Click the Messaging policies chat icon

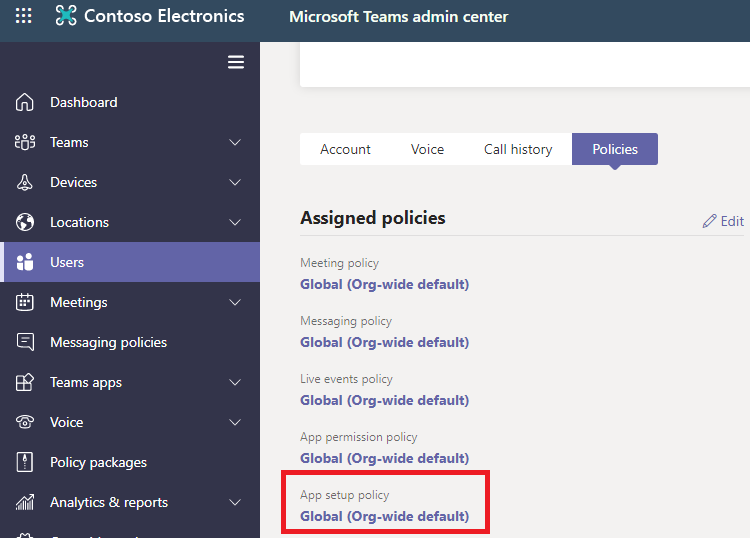click(24, 342)
